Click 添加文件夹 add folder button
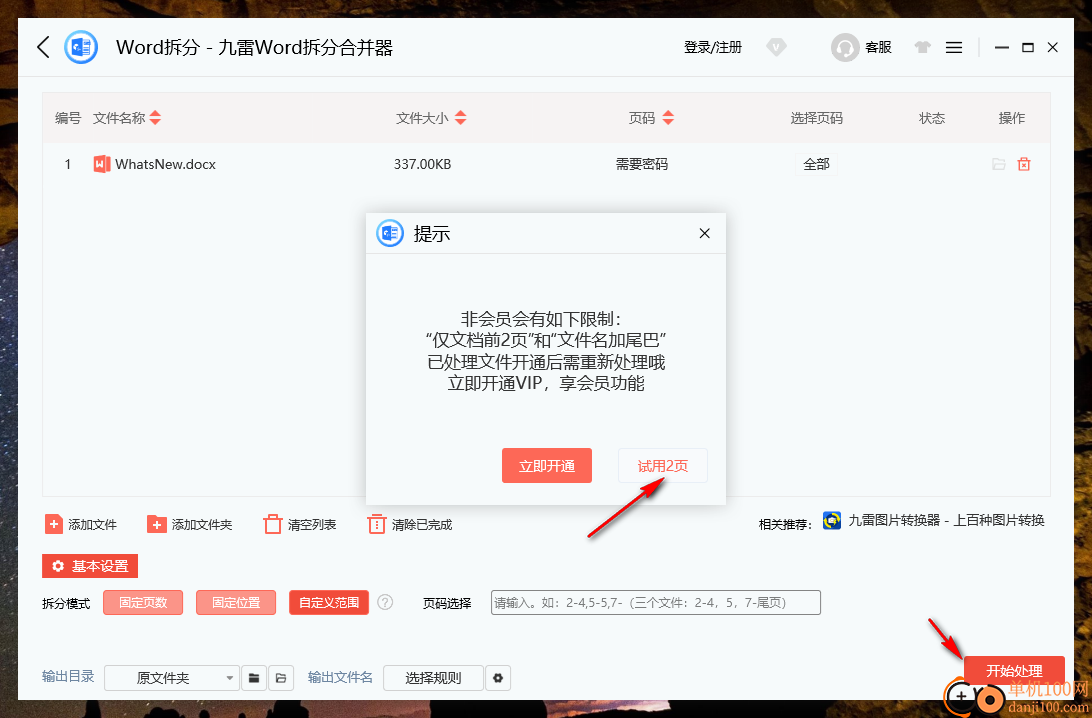The height and width of the screenshot is (718, 1092). click(189, 524)
